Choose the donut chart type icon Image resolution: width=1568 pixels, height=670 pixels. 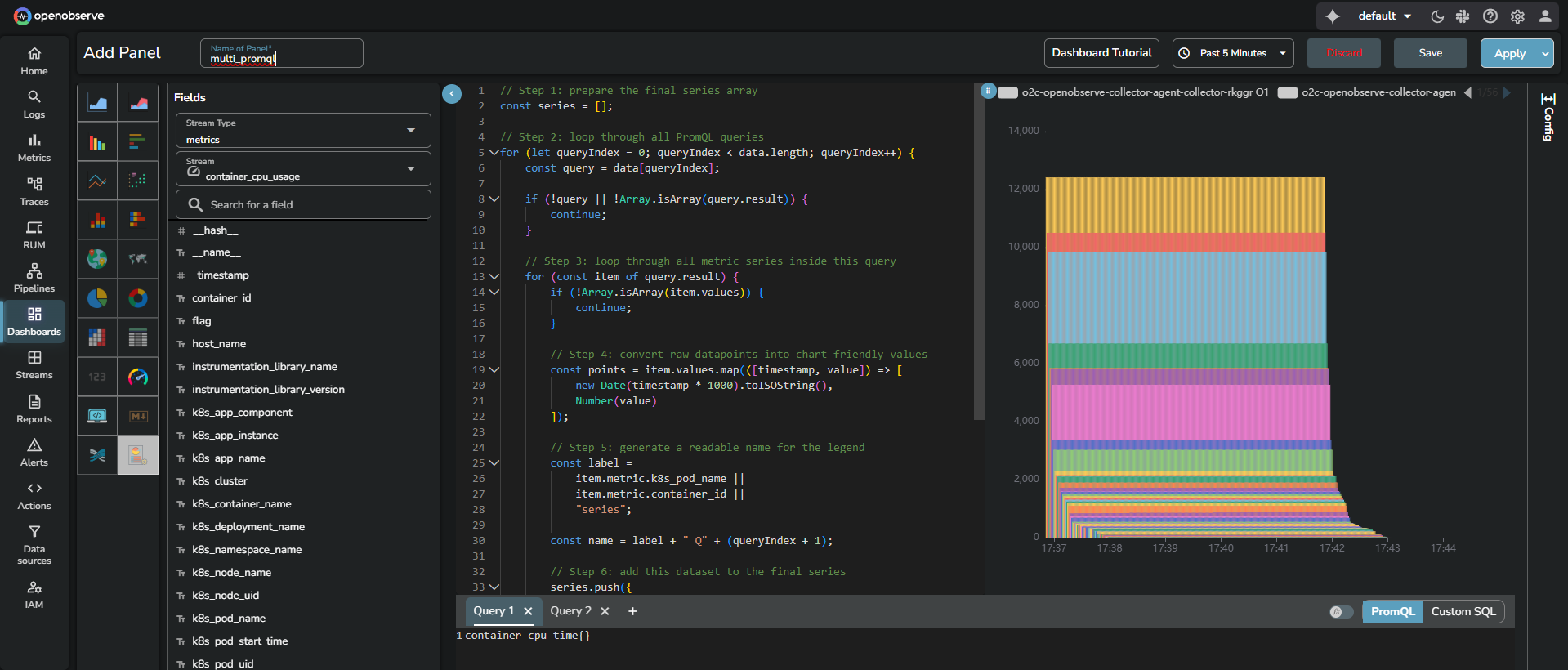[138, 298]
